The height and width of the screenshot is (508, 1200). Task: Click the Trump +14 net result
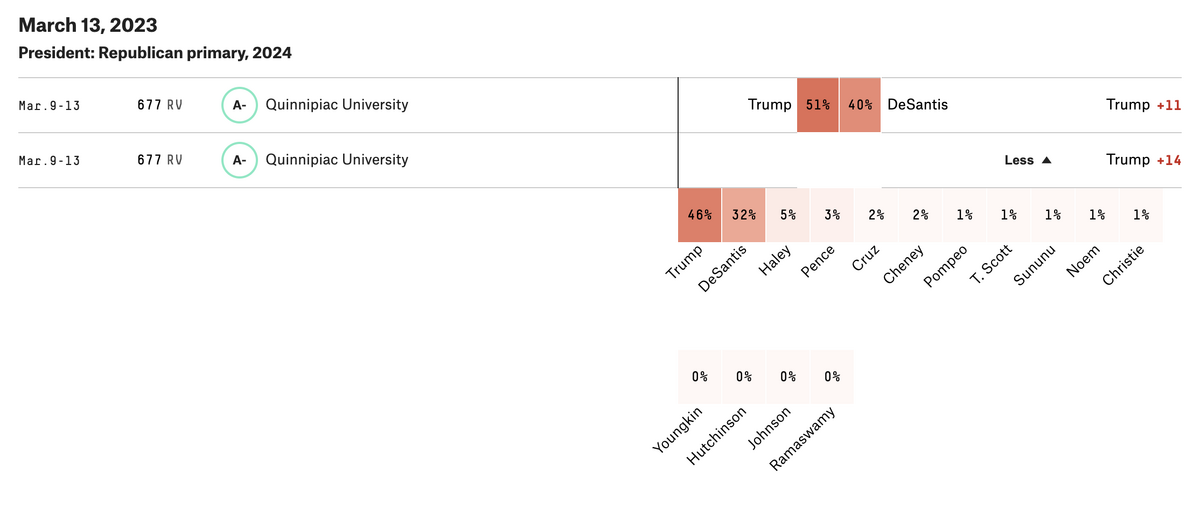(1143, 160)
